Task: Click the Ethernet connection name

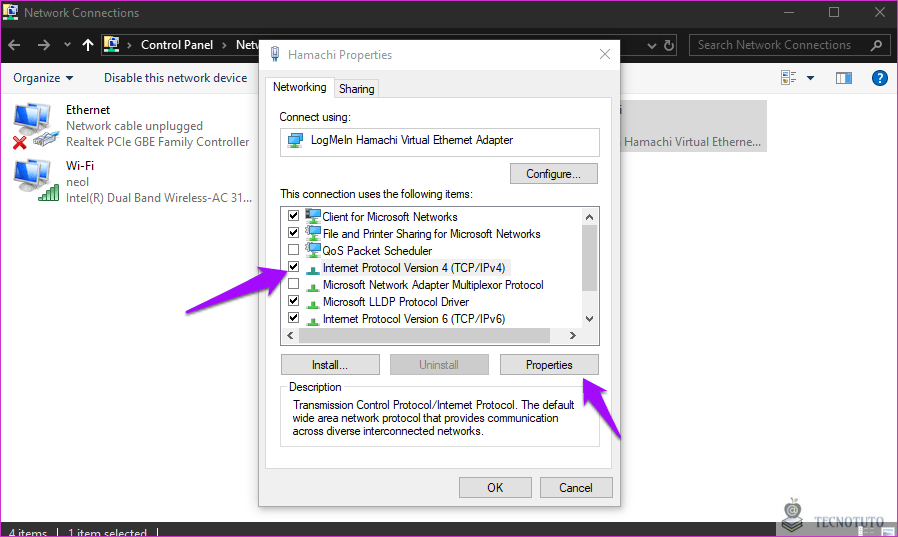Action: coord(88,110)
